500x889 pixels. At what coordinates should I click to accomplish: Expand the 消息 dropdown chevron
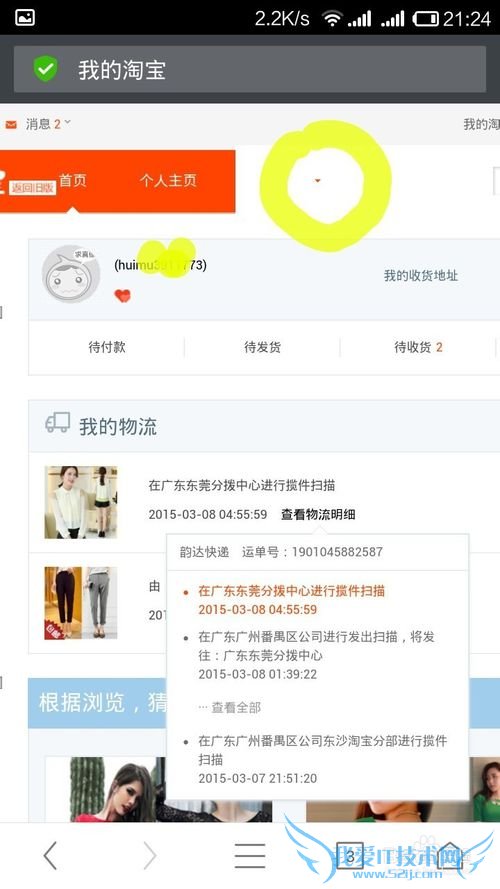pos(67,122)
